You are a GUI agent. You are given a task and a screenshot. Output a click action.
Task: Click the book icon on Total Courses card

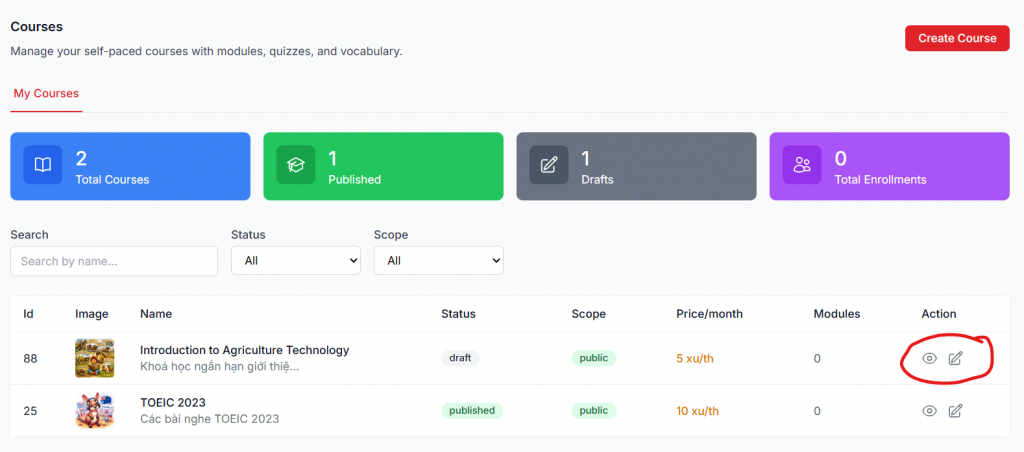point(43,165)
